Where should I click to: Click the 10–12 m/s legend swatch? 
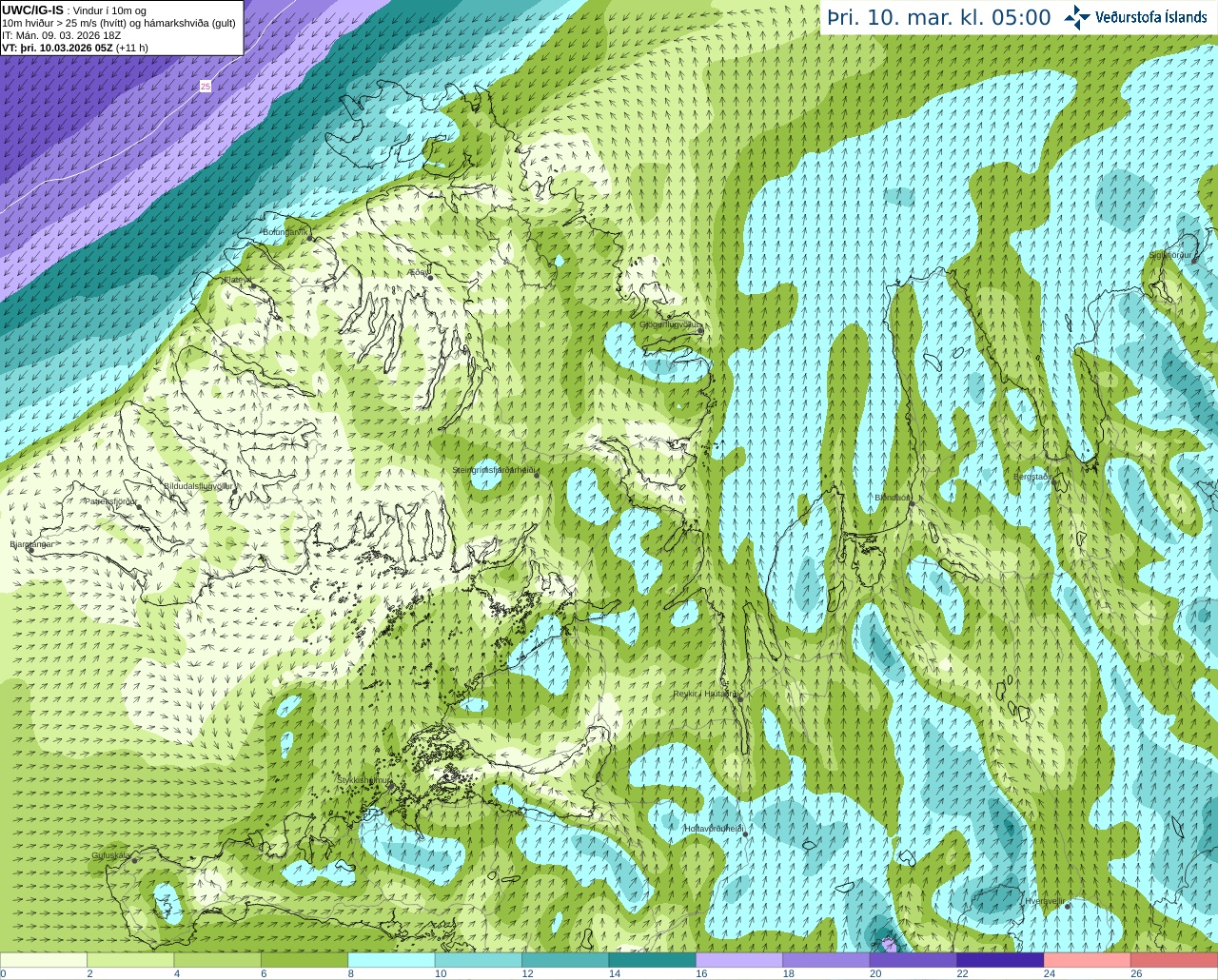coord(479,960)
